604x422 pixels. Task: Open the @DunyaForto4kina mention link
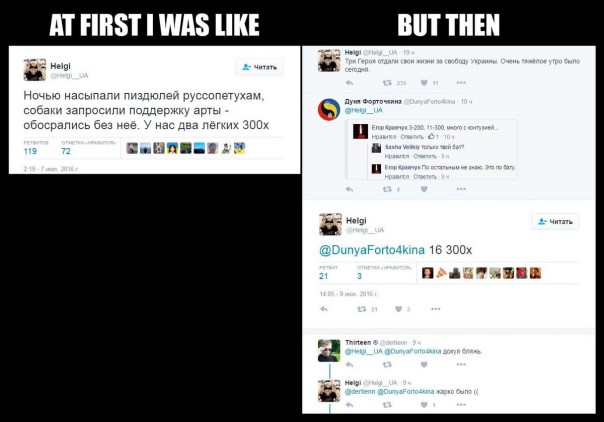pos(372,250)
